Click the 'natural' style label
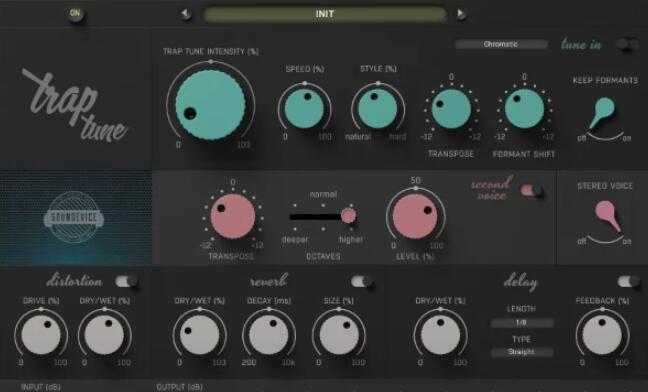This screenshot has width=648, height=392. 358,137
